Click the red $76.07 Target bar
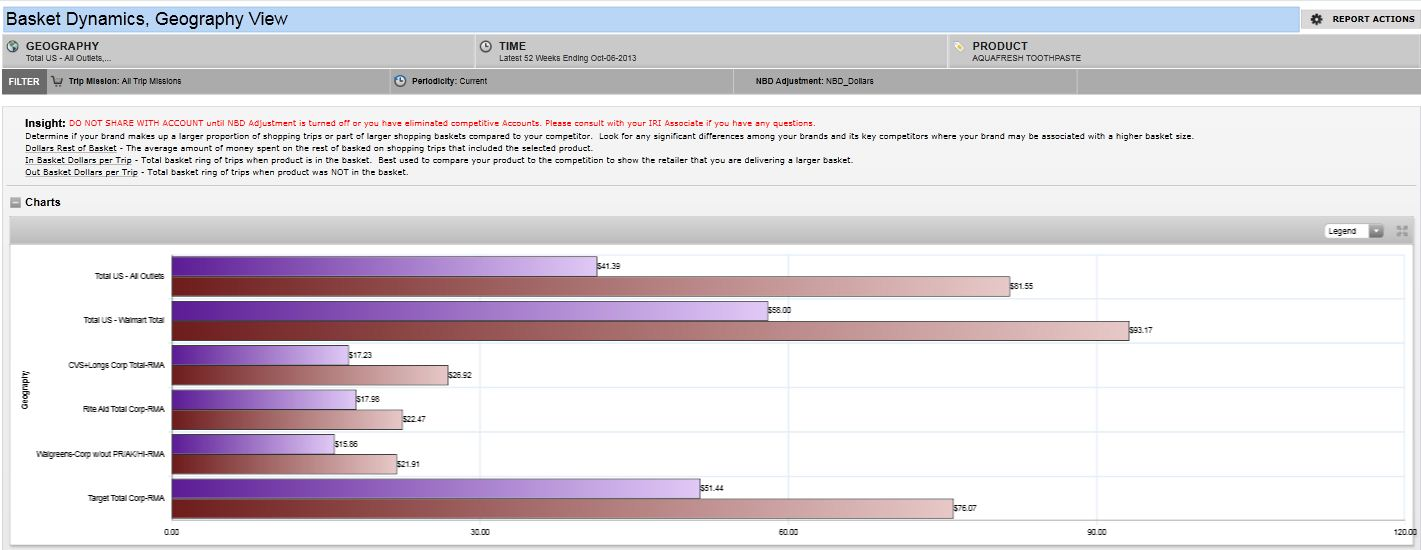 click(x=562, y=508)
